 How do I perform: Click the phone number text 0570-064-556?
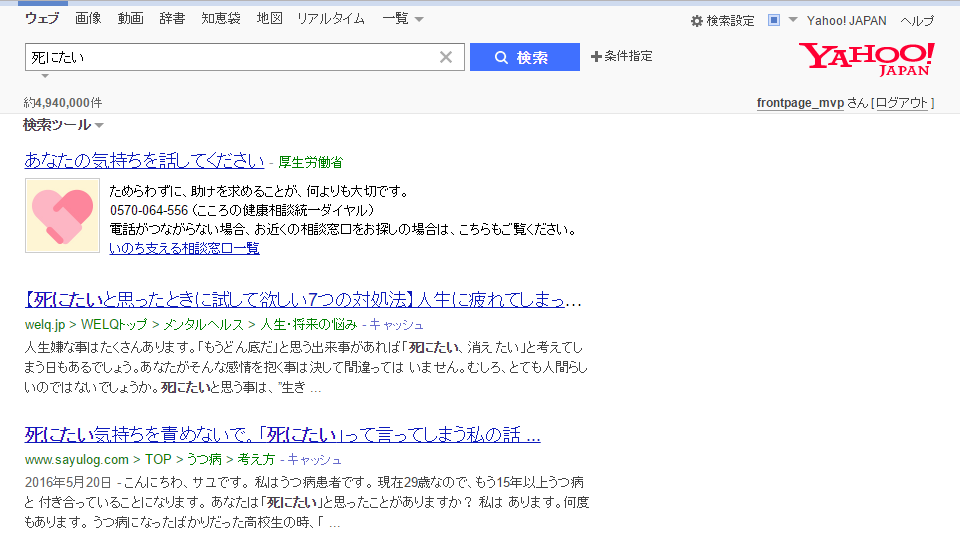coord(149,211)
